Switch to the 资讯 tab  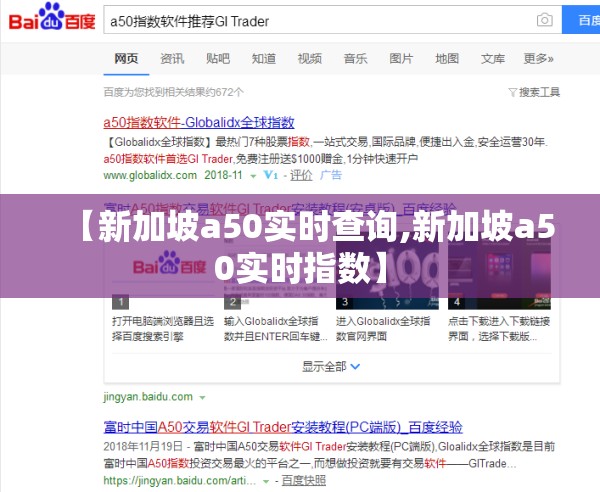(172, 59)
